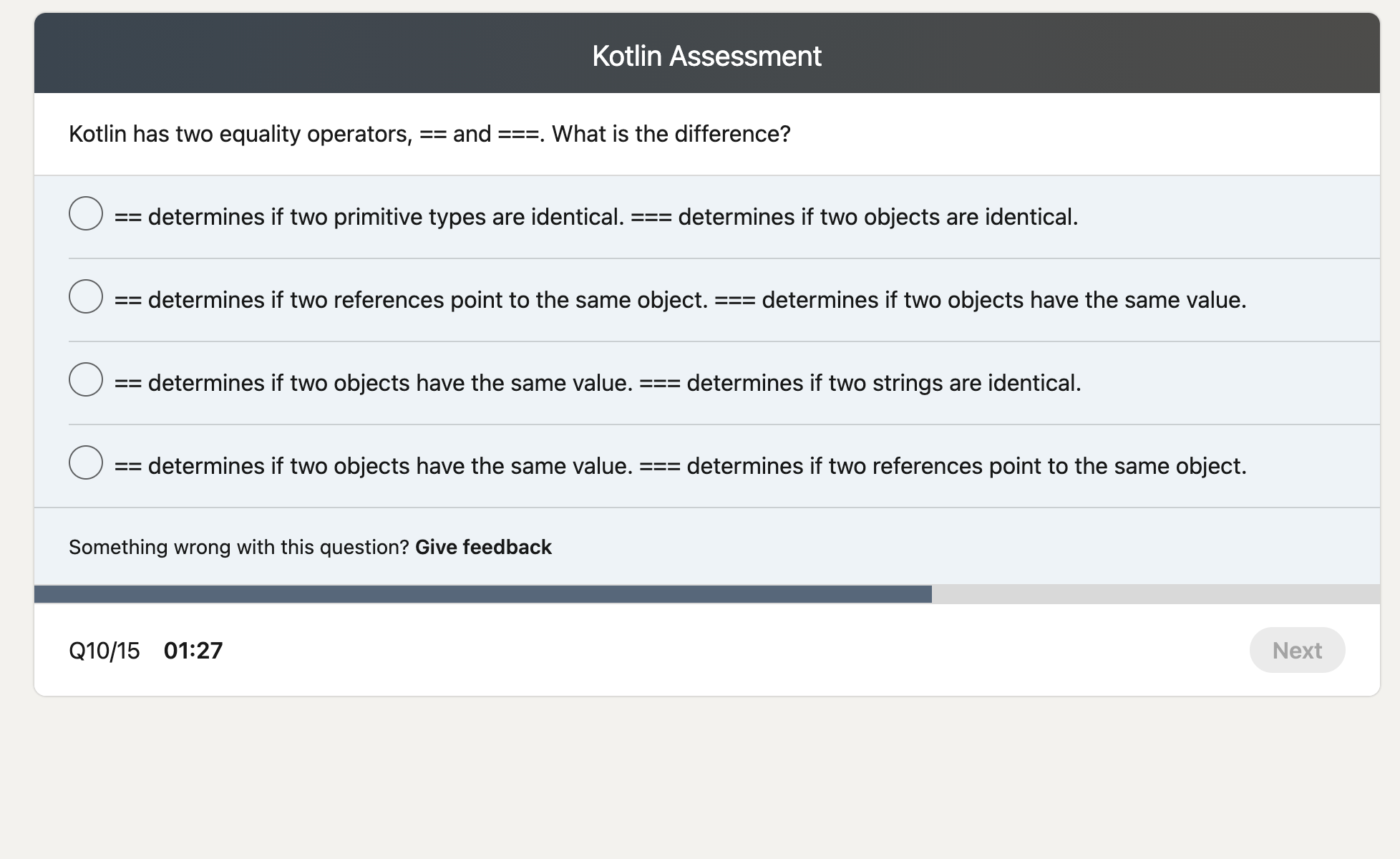Viewport: 1400px width, 859px height.
Task: Click the 01:27 countdown timer
Action: click(193, 650)
